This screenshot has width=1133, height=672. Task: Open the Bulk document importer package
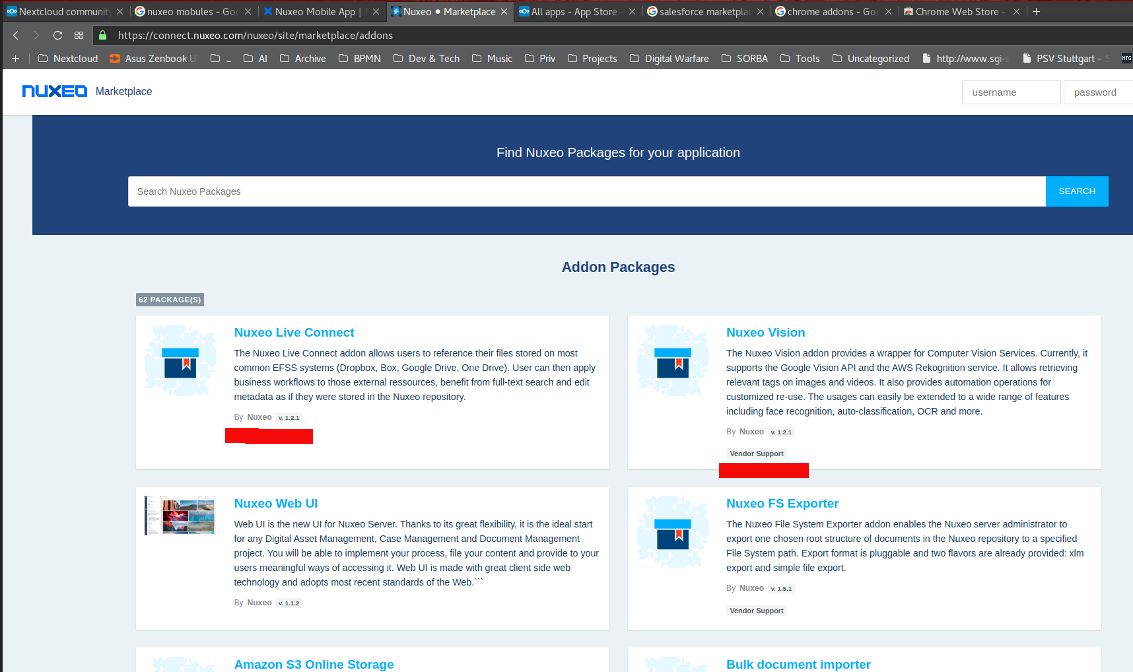click(x=798, y=664)
